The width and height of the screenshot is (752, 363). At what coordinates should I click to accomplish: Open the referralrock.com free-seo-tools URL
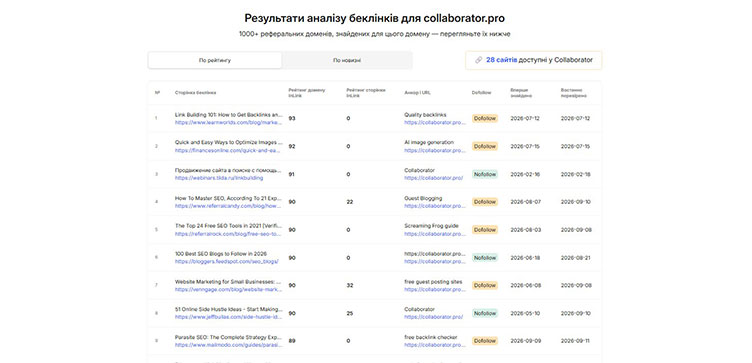[x=229, y=234]
